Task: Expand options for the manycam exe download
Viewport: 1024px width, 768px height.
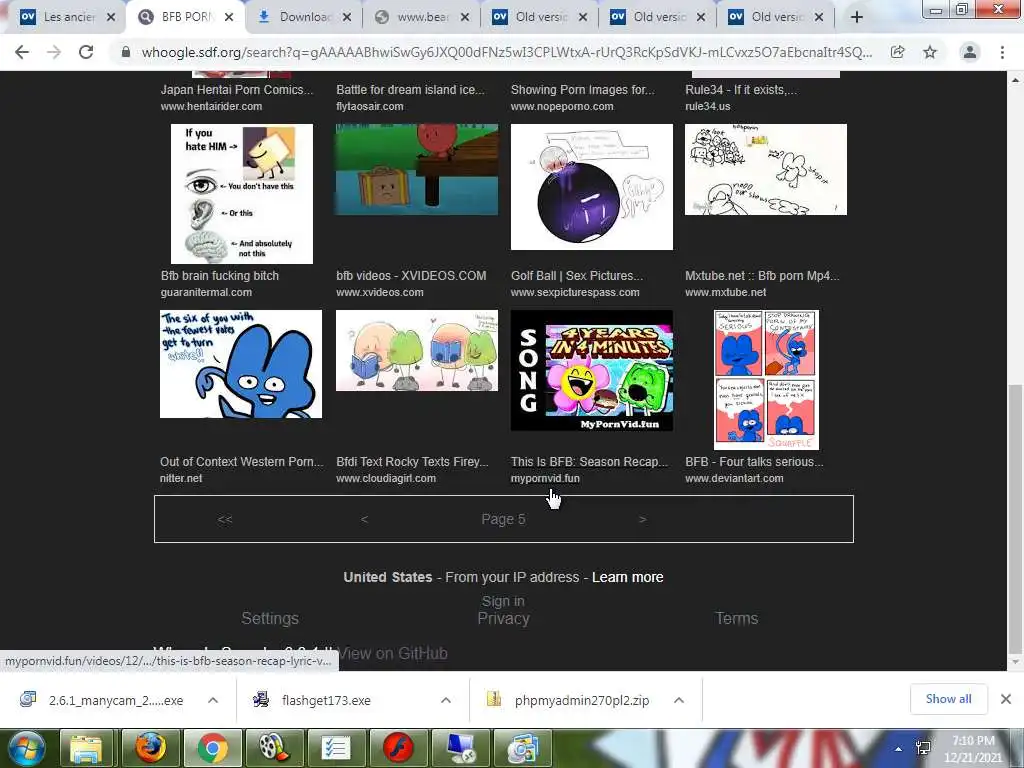Action: point(213,700)
